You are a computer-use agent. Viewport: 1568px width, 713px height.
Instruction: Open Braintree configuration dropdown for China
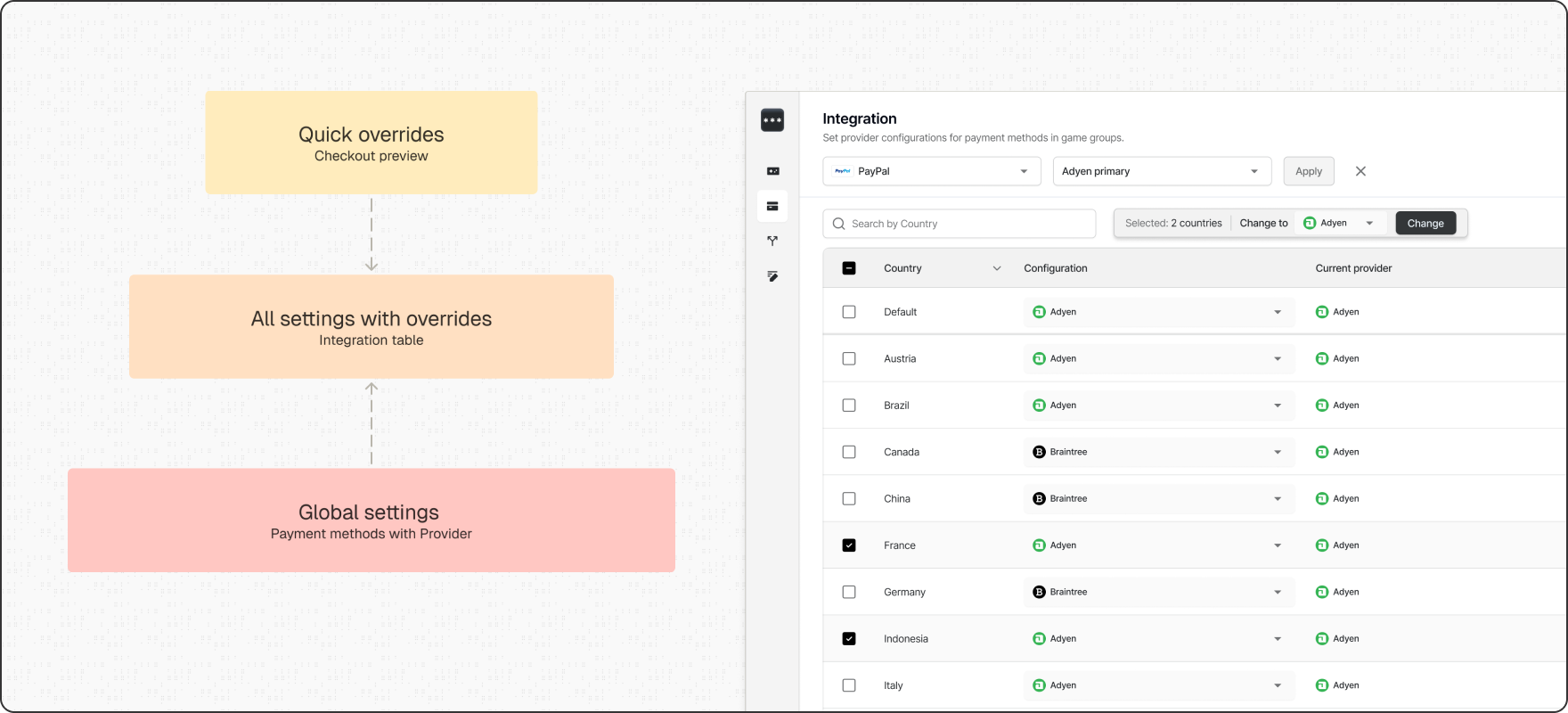pyautogui.click(x=1159, y=499)
